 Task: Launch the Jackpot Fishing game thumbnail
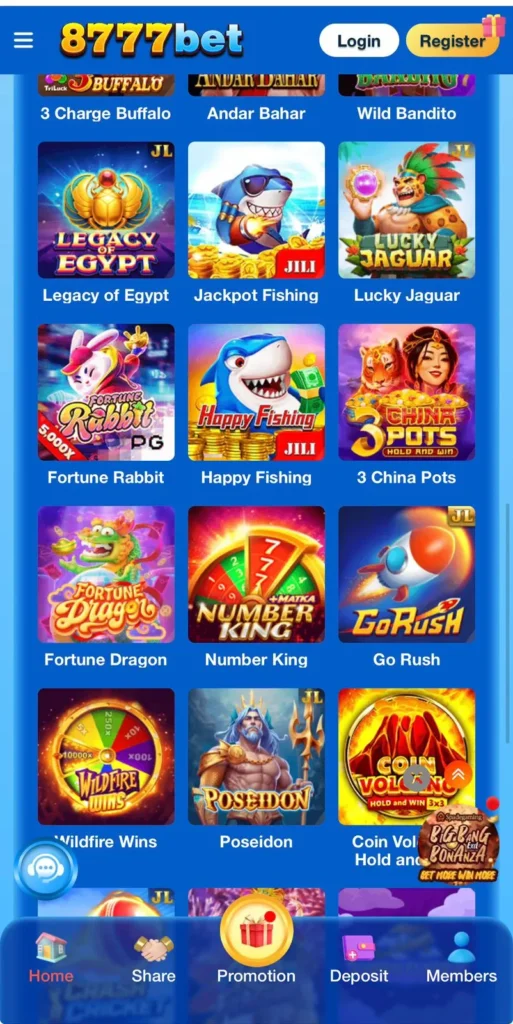pyautogui.click(x=256, y=210)
